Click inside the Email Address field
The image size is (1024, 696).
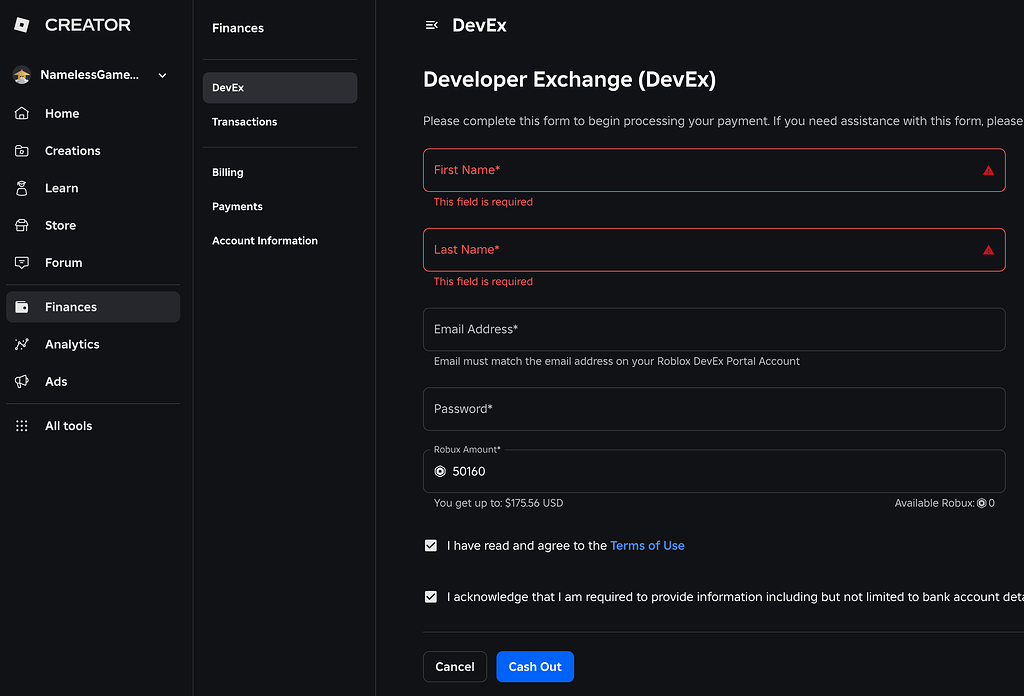(x=713, y=329)
